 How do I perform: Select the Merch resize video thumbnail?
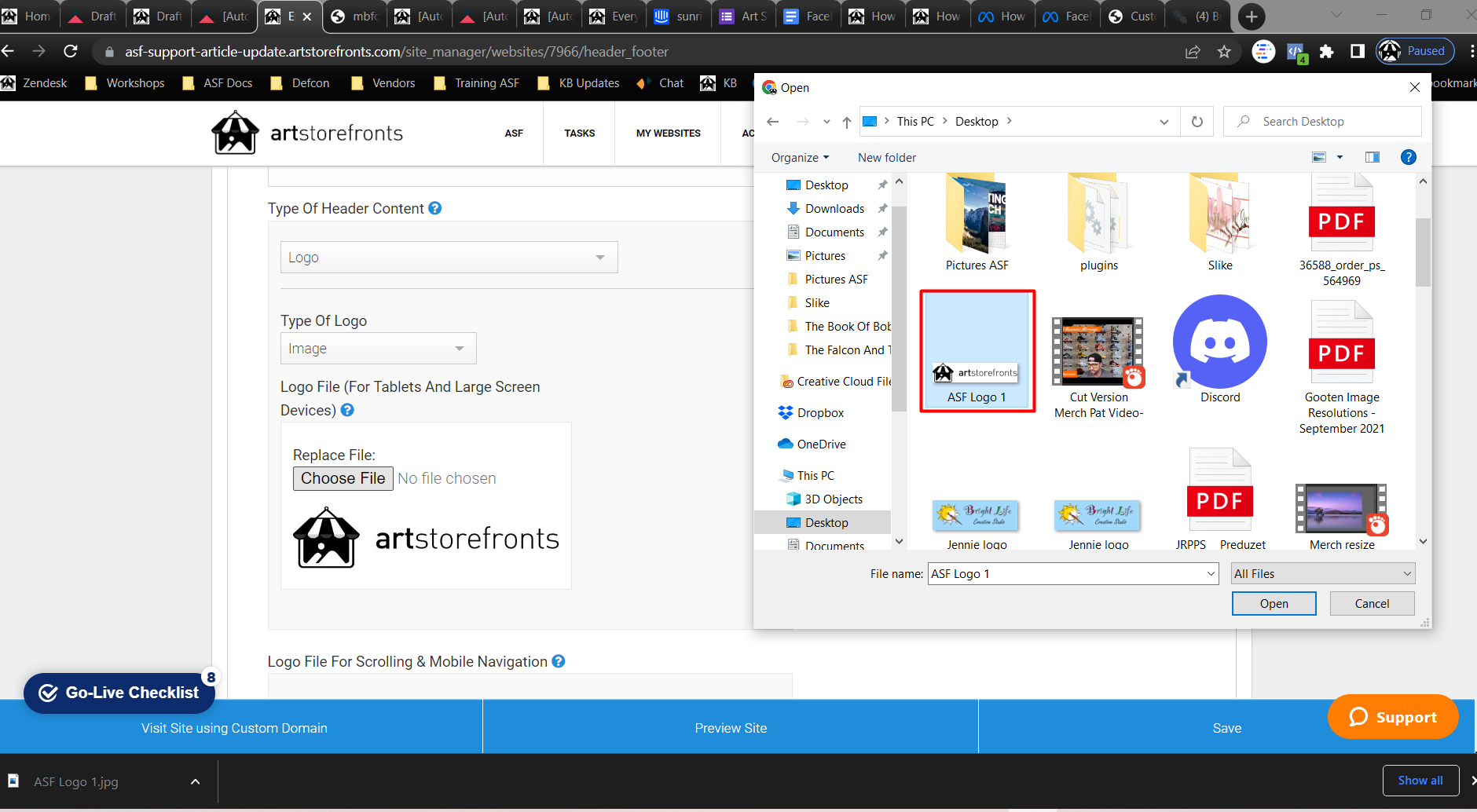coord(1342,515)
